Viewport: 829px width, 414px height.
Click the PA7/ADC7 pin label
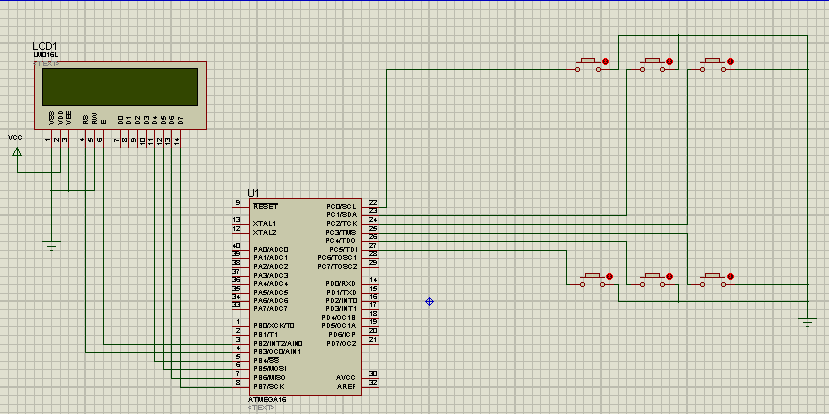(271, 308)
